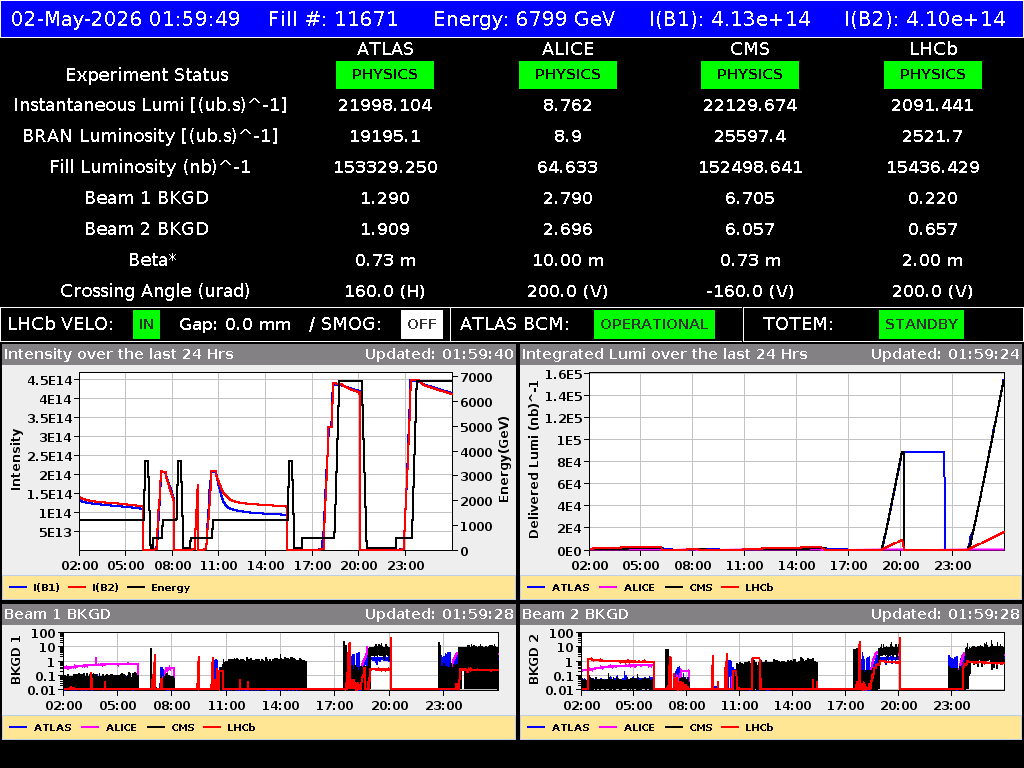Click ALICE instantaneous lumi value 8.762
Image resolution: width=1024 pixels, height=768 pixels.
click(x=568, y=105)
